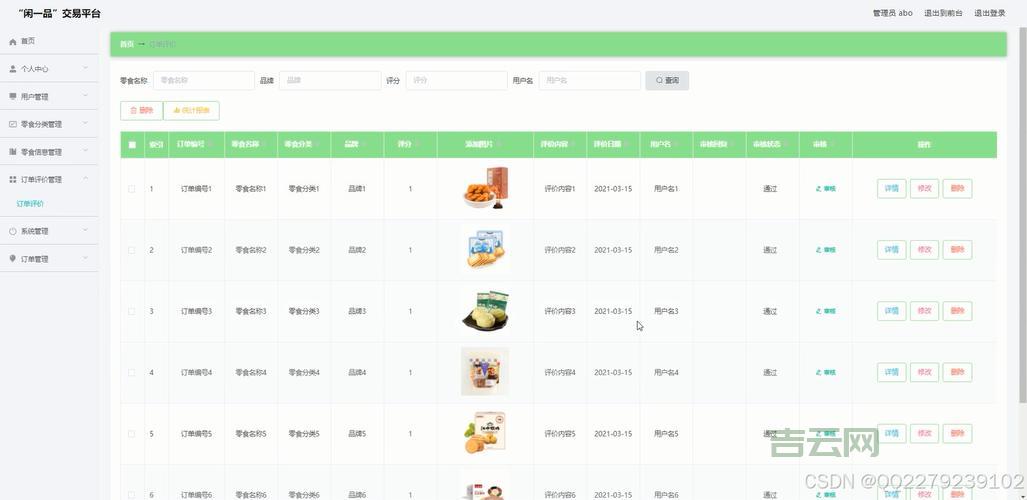The height and width of the screenshot is (500, 1027).
Task: Click the 零食名称2 table cell
Action: [251, 250]
